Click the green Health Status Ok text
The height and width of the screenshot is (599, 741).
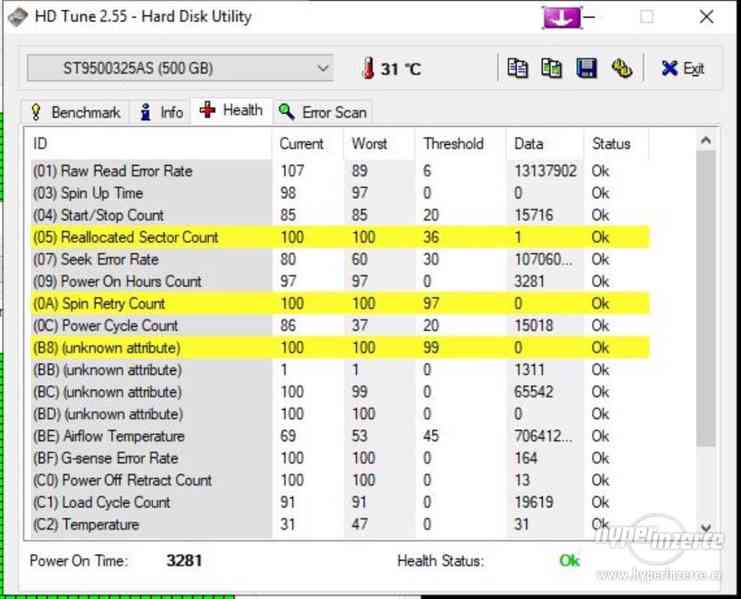pos(569,561)
